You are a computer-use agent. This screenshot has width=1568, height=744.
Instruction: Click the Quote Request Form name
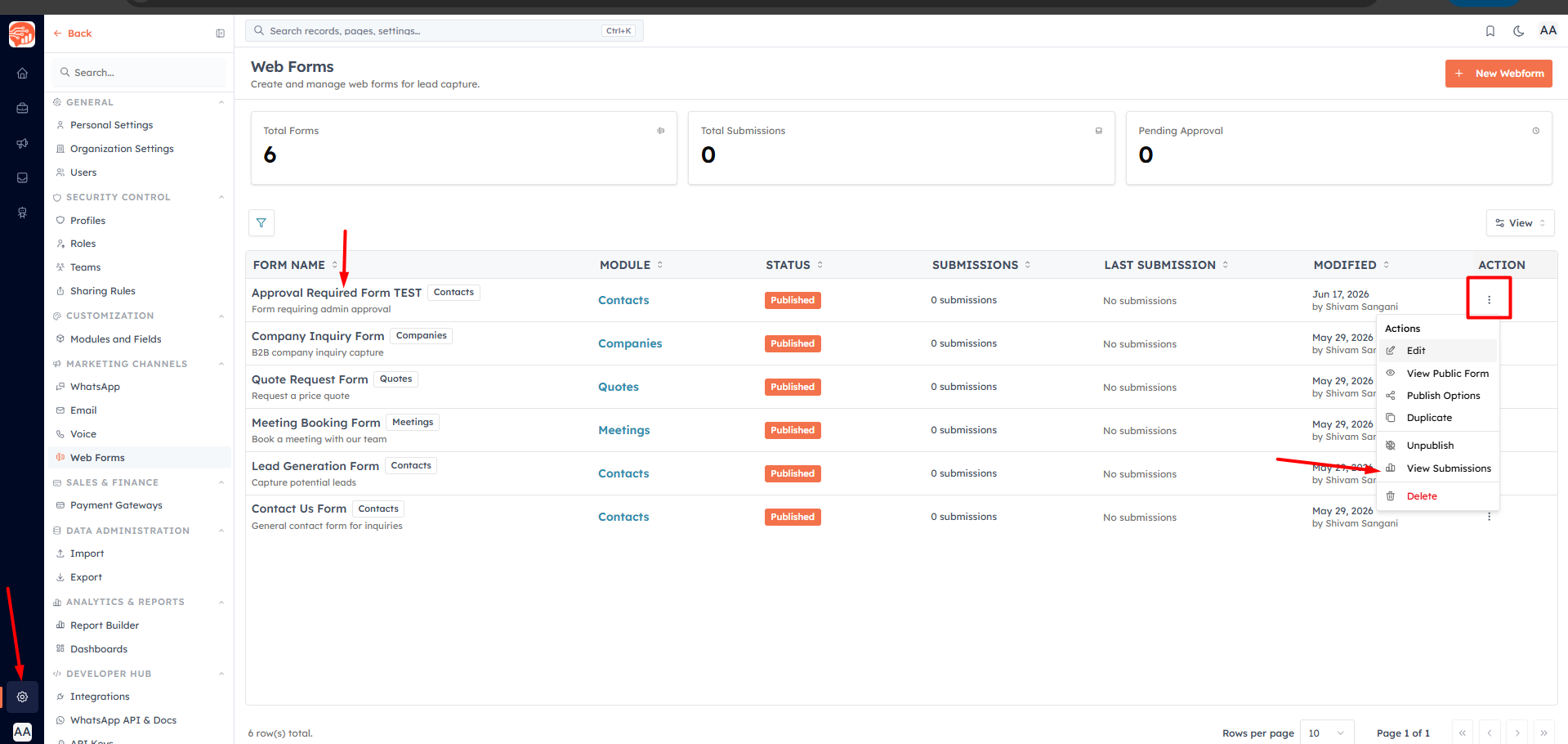310,379
